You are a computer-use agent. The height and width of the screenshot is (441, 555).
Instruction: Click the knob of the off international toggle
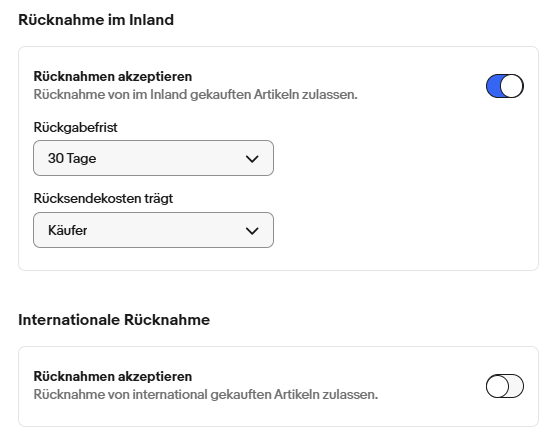498,386
